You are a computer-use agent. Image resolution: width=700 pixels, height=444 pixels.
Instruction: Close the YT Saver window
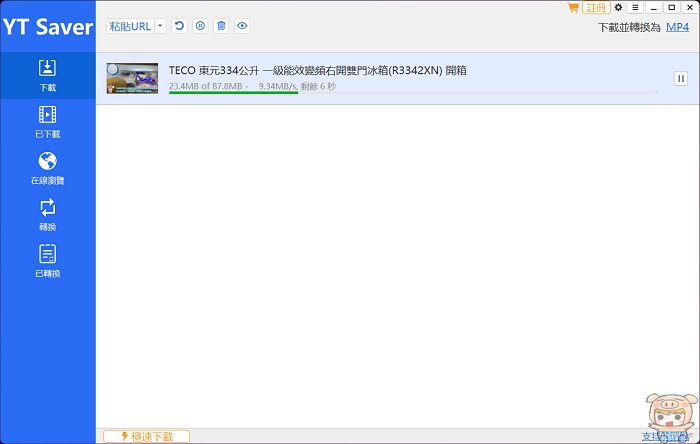(x=690, y=7)
